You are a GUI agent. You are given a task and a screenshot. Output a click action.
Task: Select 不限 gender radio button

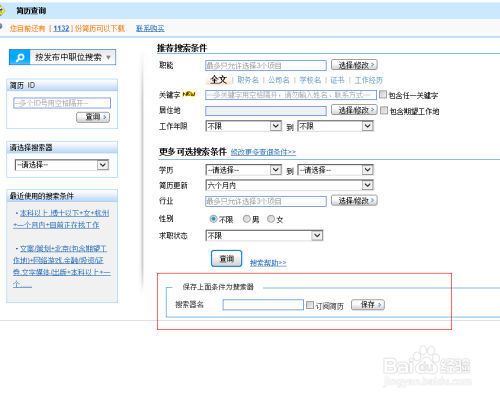pyautogui.click(x=213, y=219)
